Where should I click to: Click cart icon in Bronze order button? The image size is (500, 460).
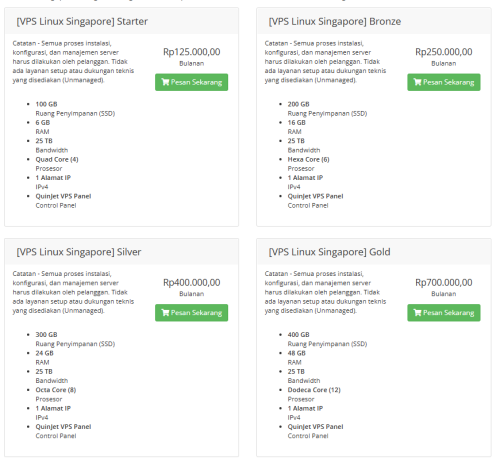(x=417, y=82)
